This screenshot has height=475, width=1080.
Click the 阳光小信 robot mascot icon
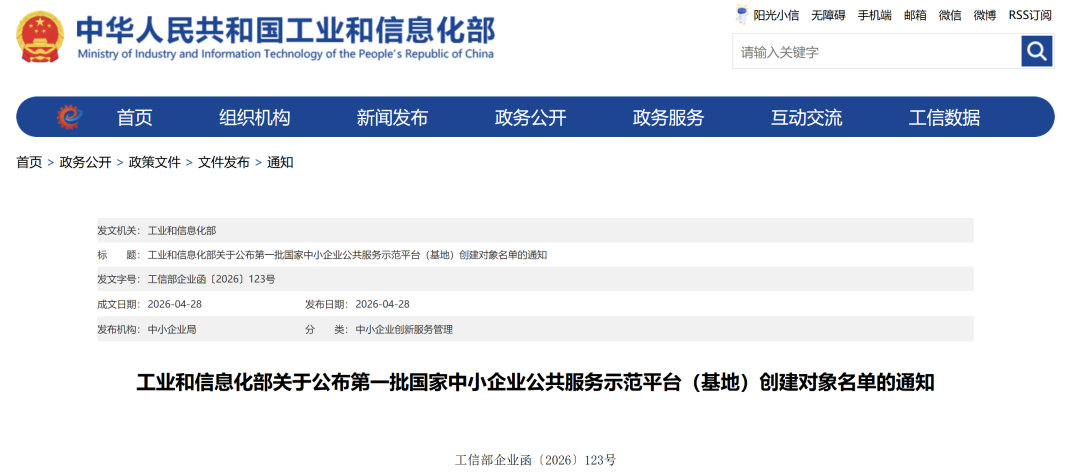click(x=742, y=14)
